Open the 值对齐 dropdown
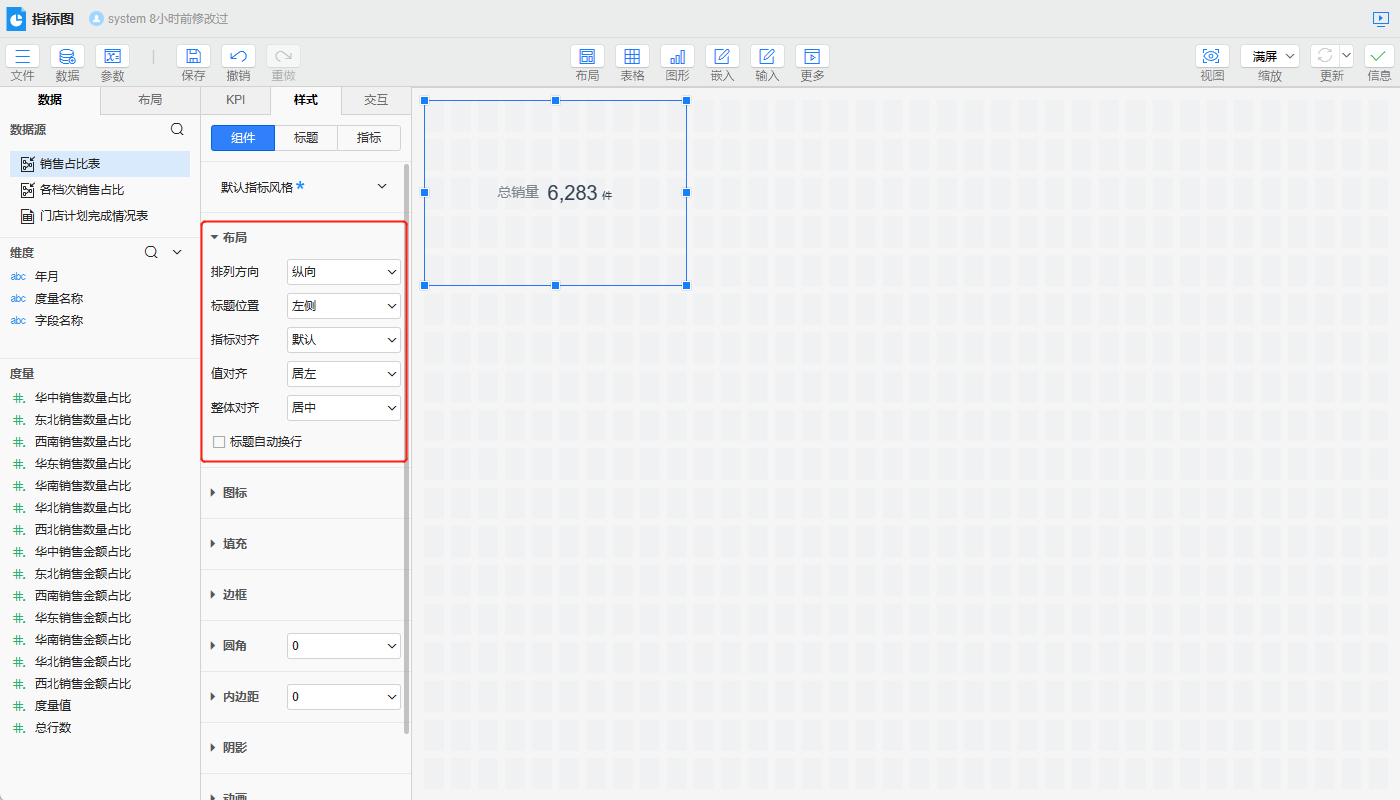The image size is (1400, 800). pyautogui.click(x=343, y=374)
